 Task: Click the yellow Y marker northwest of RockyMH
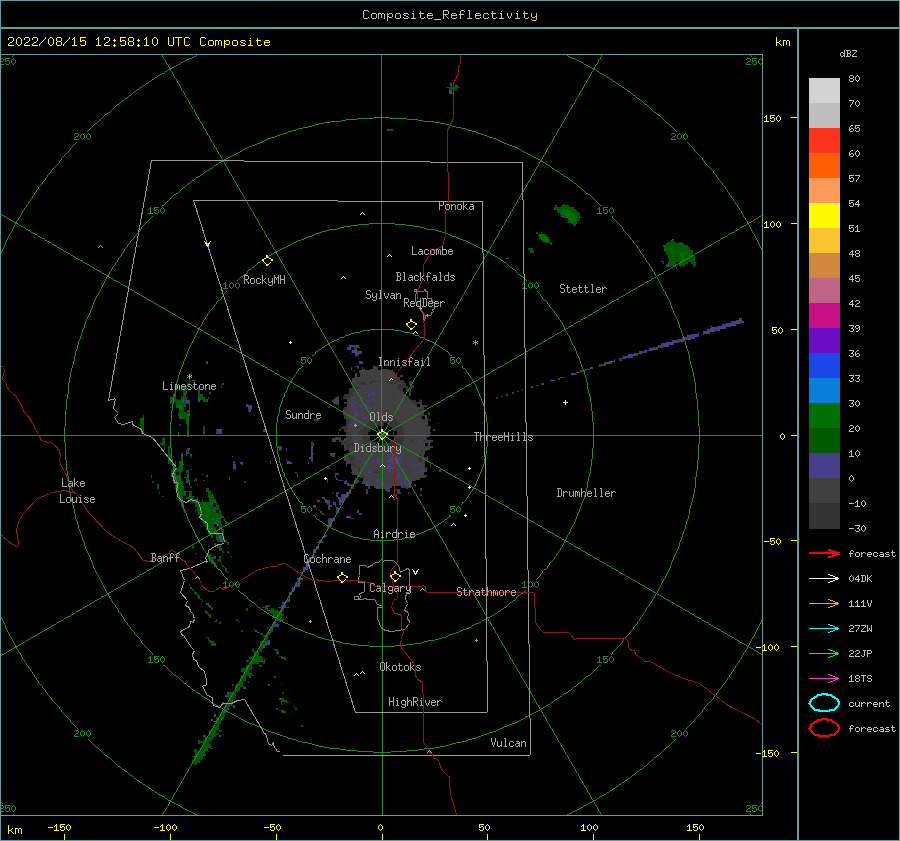208,244
